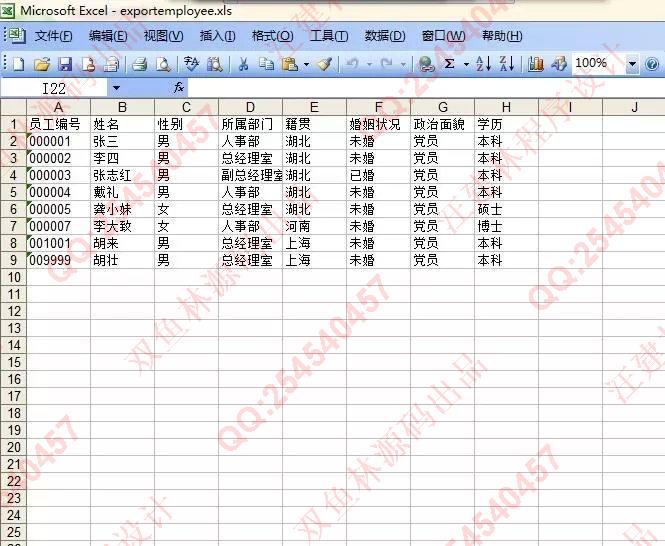Click the Redo arrow icon
Viewport: 665px width, 546px height.
387,64
